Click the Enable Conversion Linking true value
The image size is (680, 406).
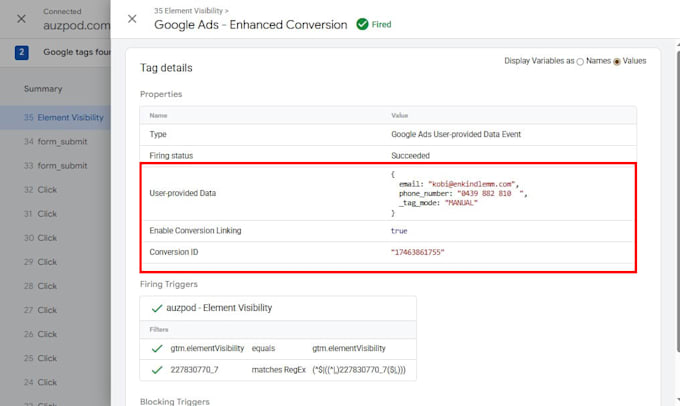399,231
